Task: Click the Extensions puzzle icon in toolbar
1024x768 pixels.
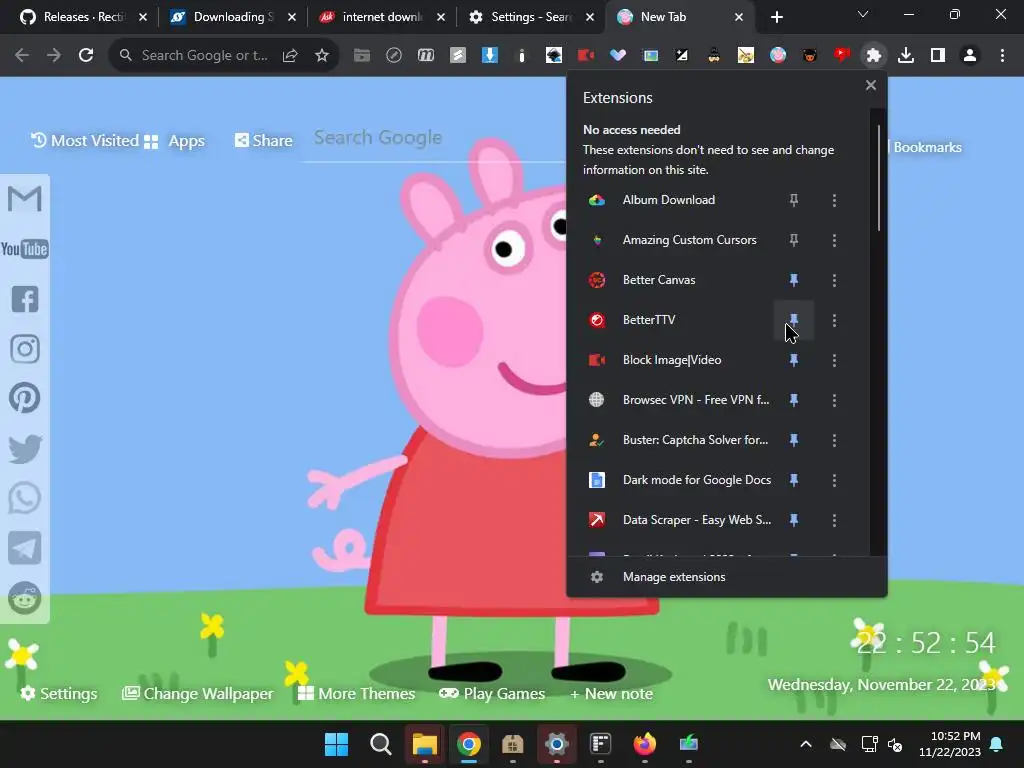Action: 873,56
